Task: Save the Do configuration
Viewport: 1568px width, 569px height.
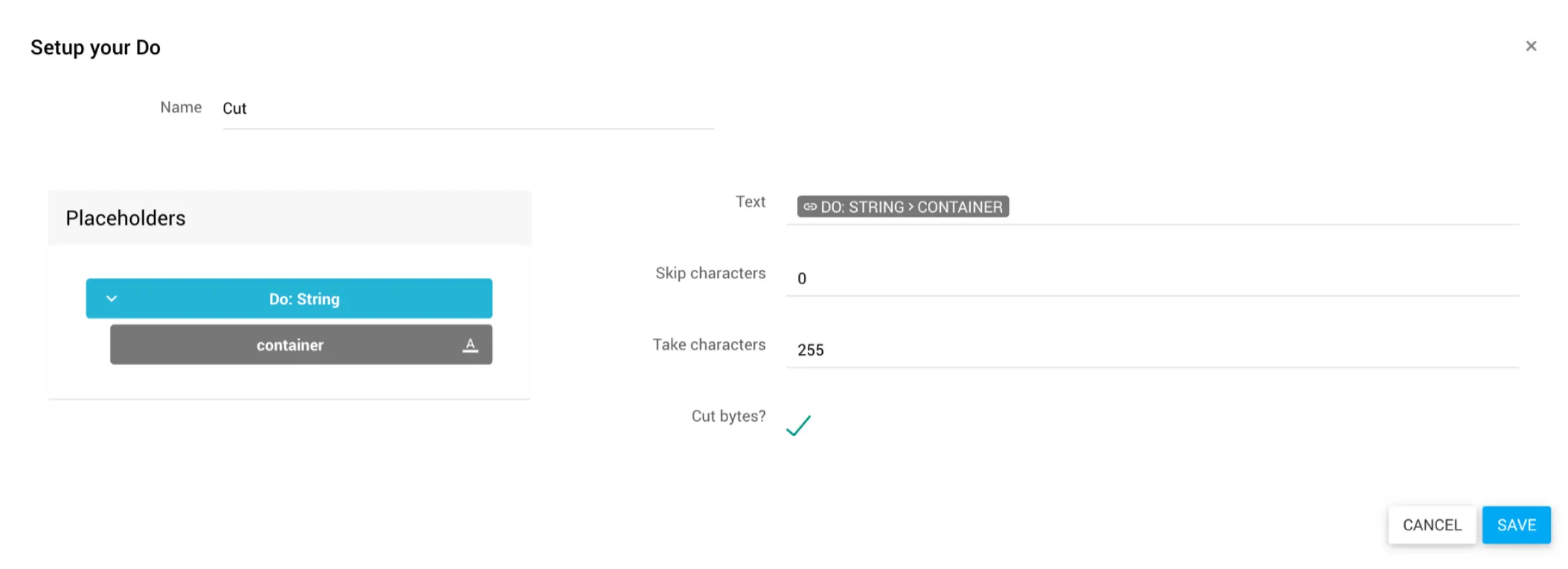Action: tap(1516, 525)
